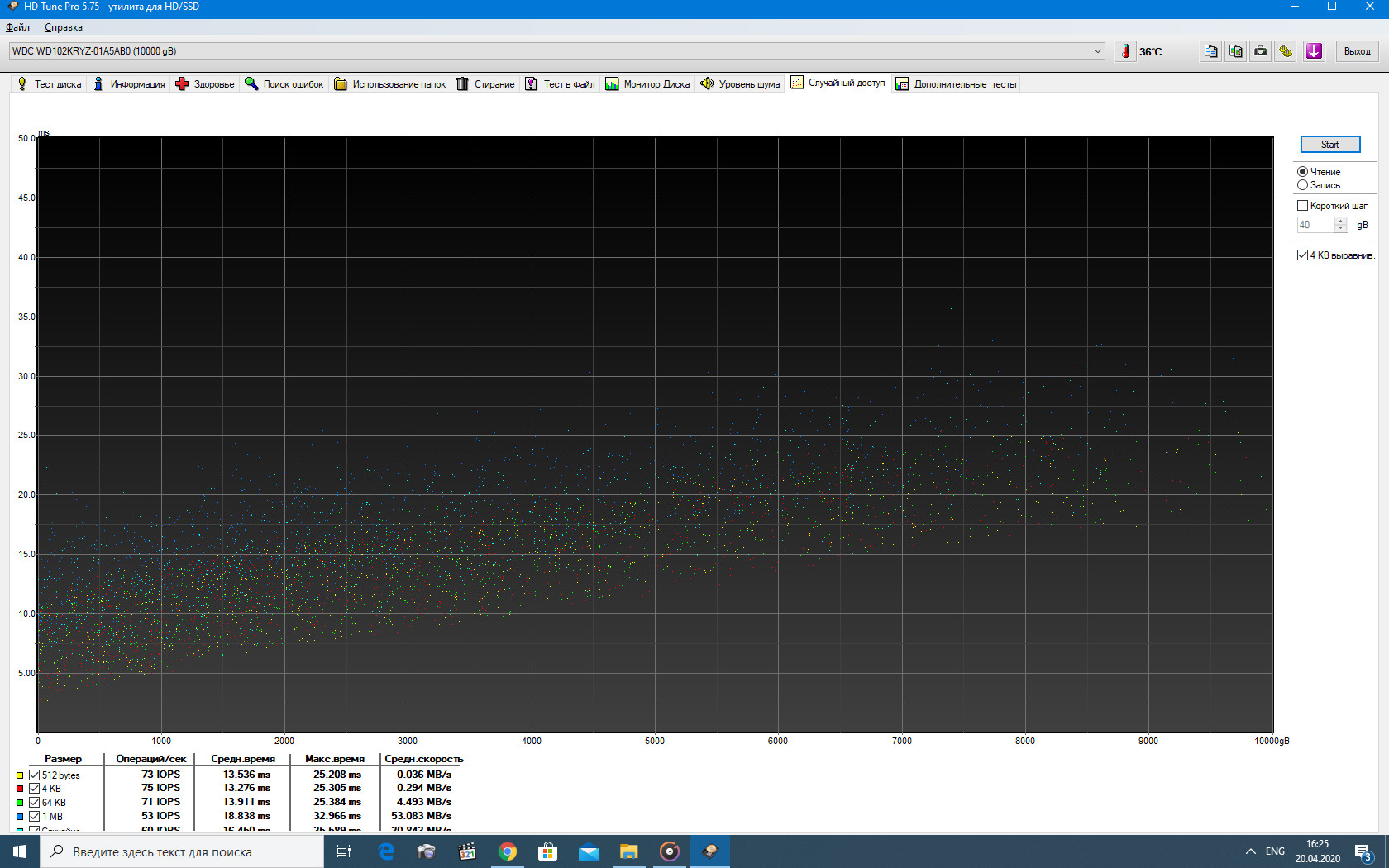Copy text results to clipboard icon
The width and height of the screenshot is (1389, 868).
coord(1210,51)
